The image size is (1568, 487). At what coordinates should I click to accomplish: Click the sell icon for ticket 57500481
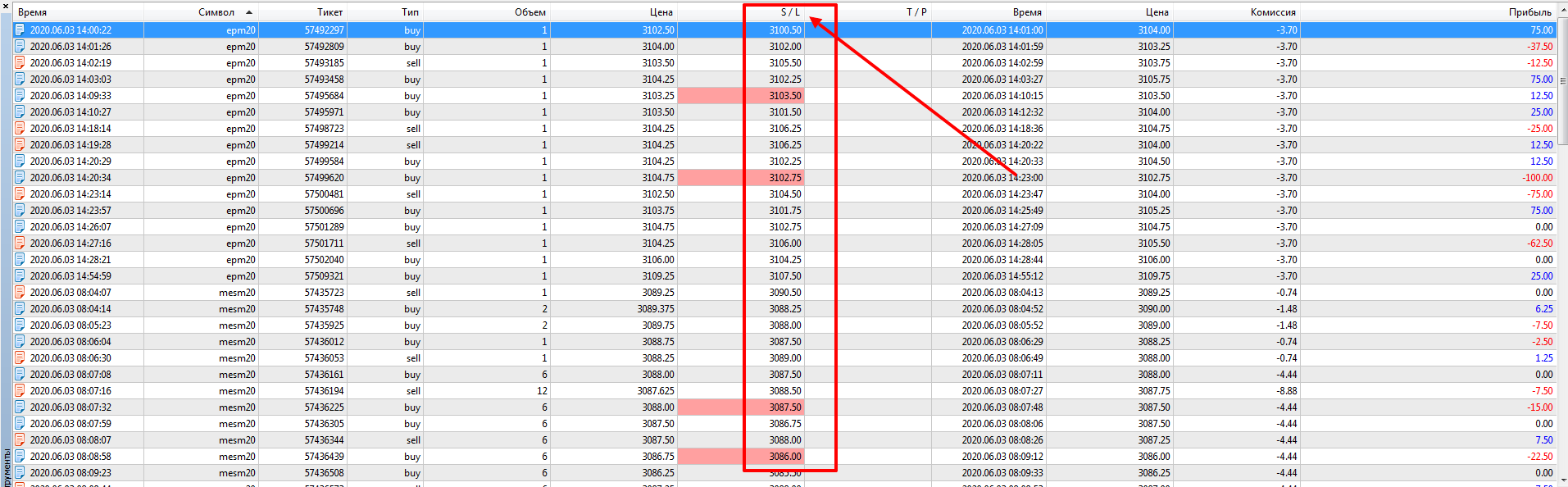coord(20,194)
